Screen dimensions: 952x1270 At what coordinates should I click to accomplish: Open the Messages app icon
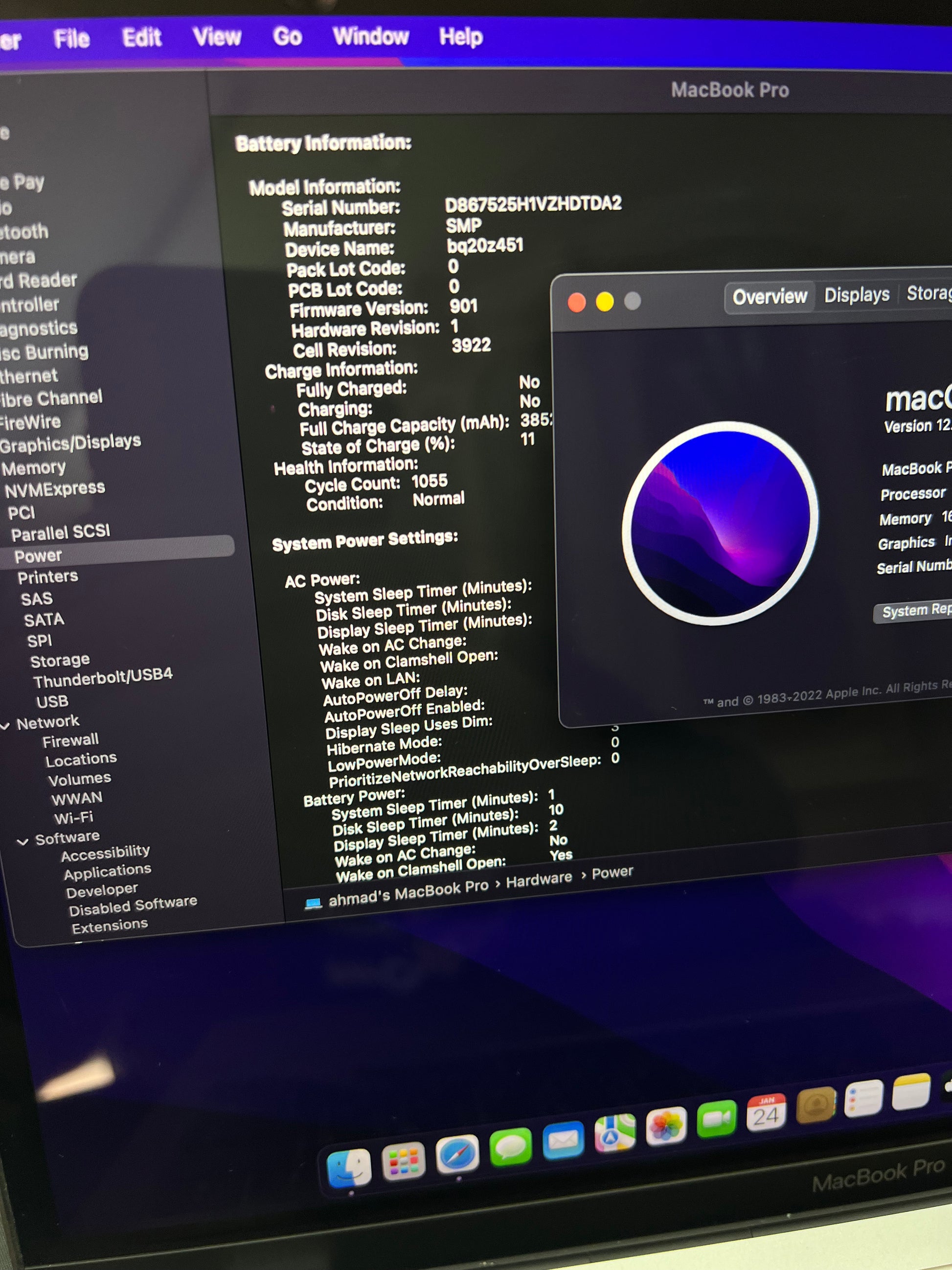[x=510, y=1147]
